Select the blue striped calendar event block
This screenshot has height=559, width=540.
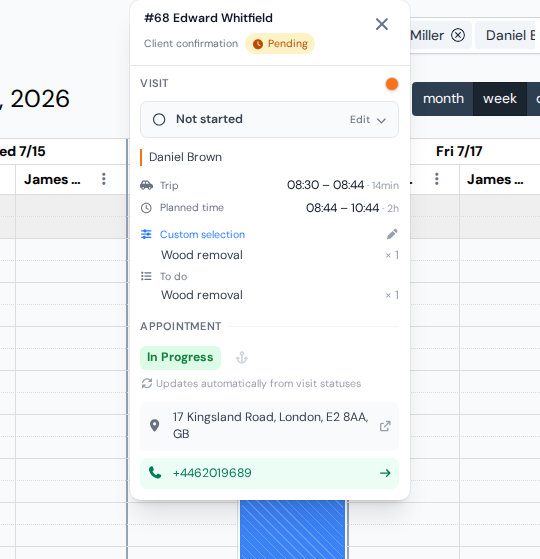(x=293, y=529)
